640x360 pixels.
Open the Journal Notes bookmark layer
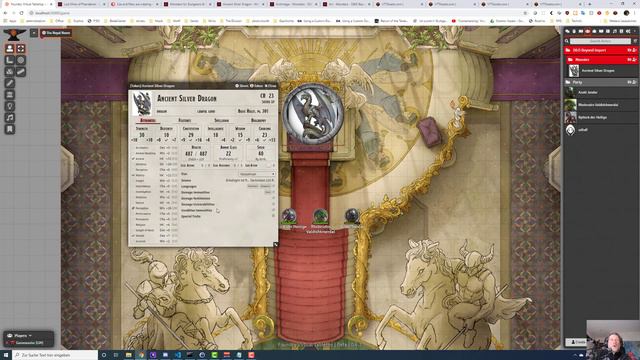(10, 129)
